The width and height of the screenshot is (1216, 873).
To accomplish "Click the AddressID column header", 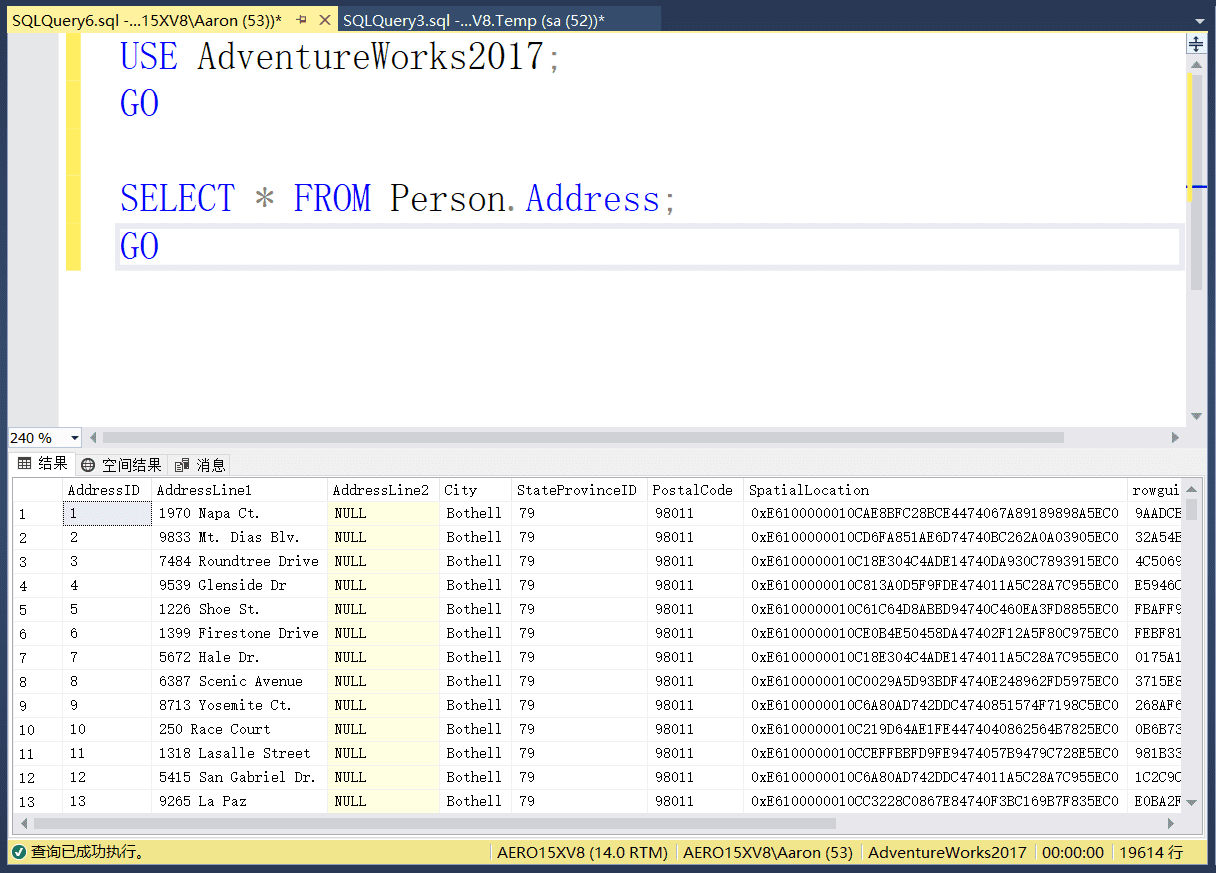I will click(x=106, y=490).
